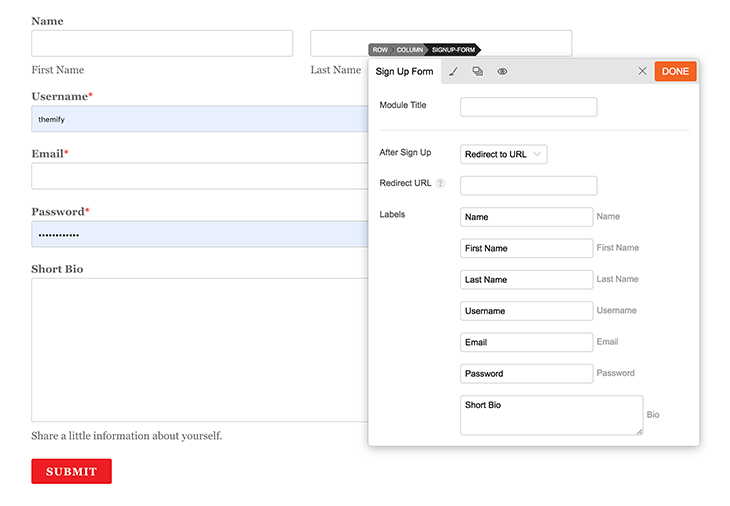Click the COLUMN breadcrumb item
730x506 pixels.
(410, 50)
